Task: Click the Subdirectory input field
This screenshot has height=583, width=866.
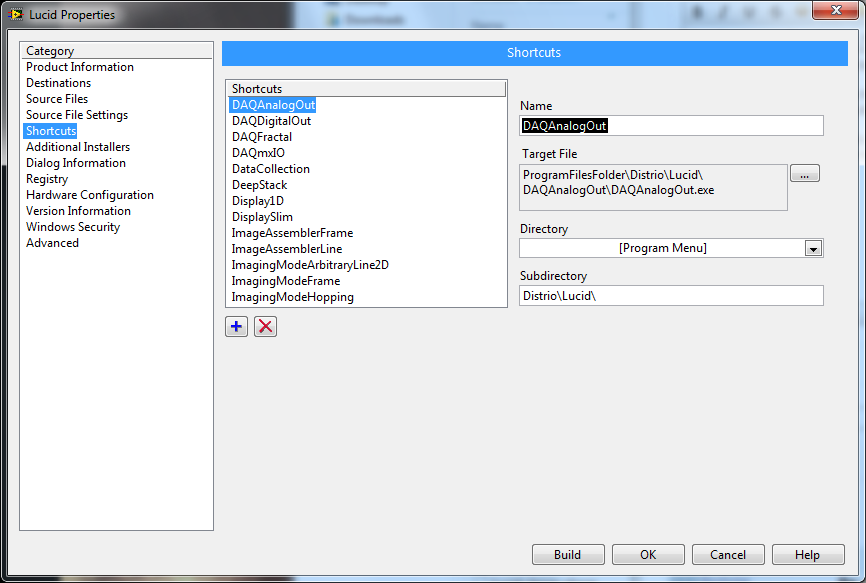Action: pyautogui.click(x=671, y=296)
